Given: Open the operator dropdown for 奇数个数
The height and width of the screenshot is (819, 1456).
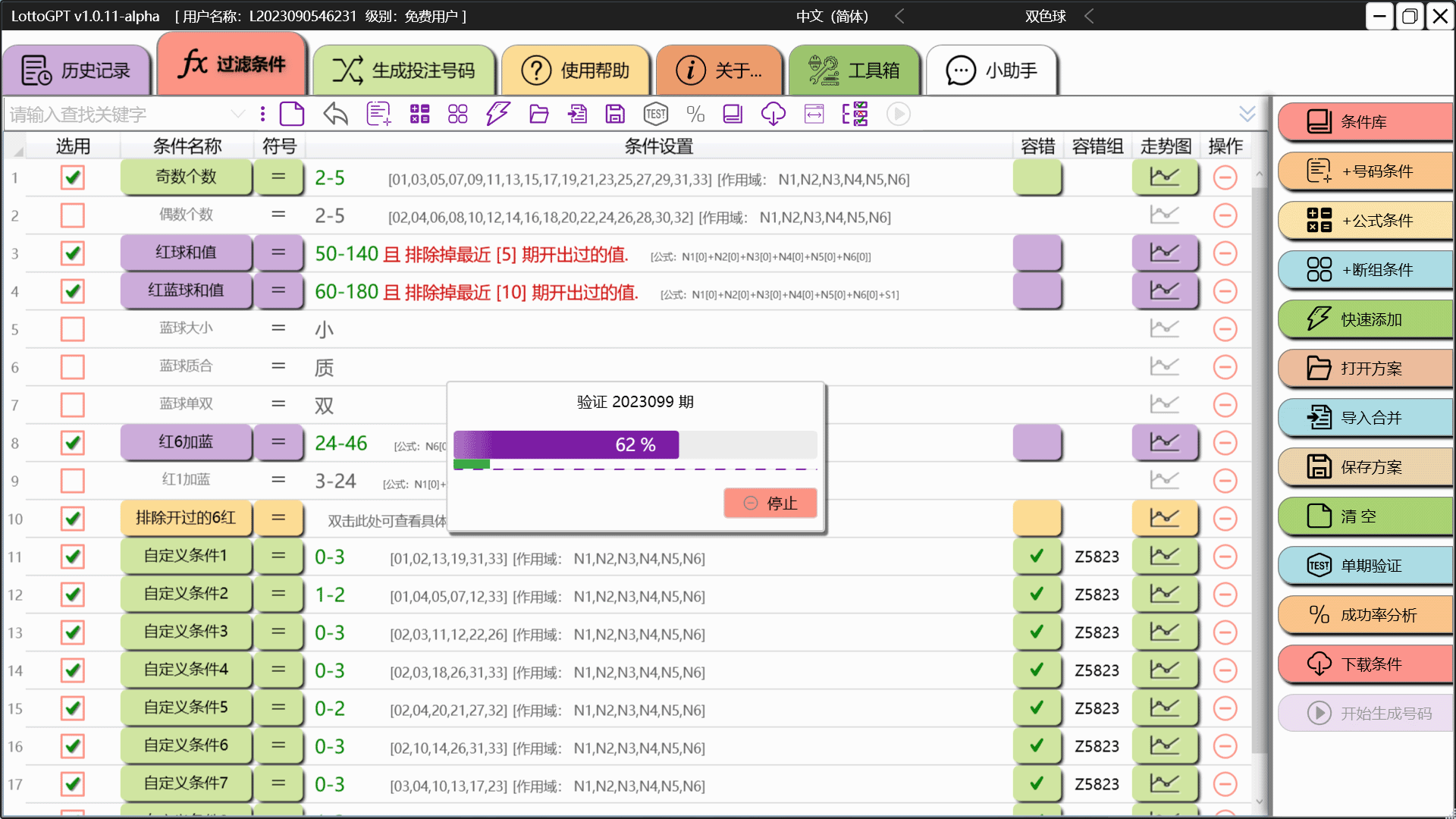Looking at the screenshot, I should click(278, 177).
